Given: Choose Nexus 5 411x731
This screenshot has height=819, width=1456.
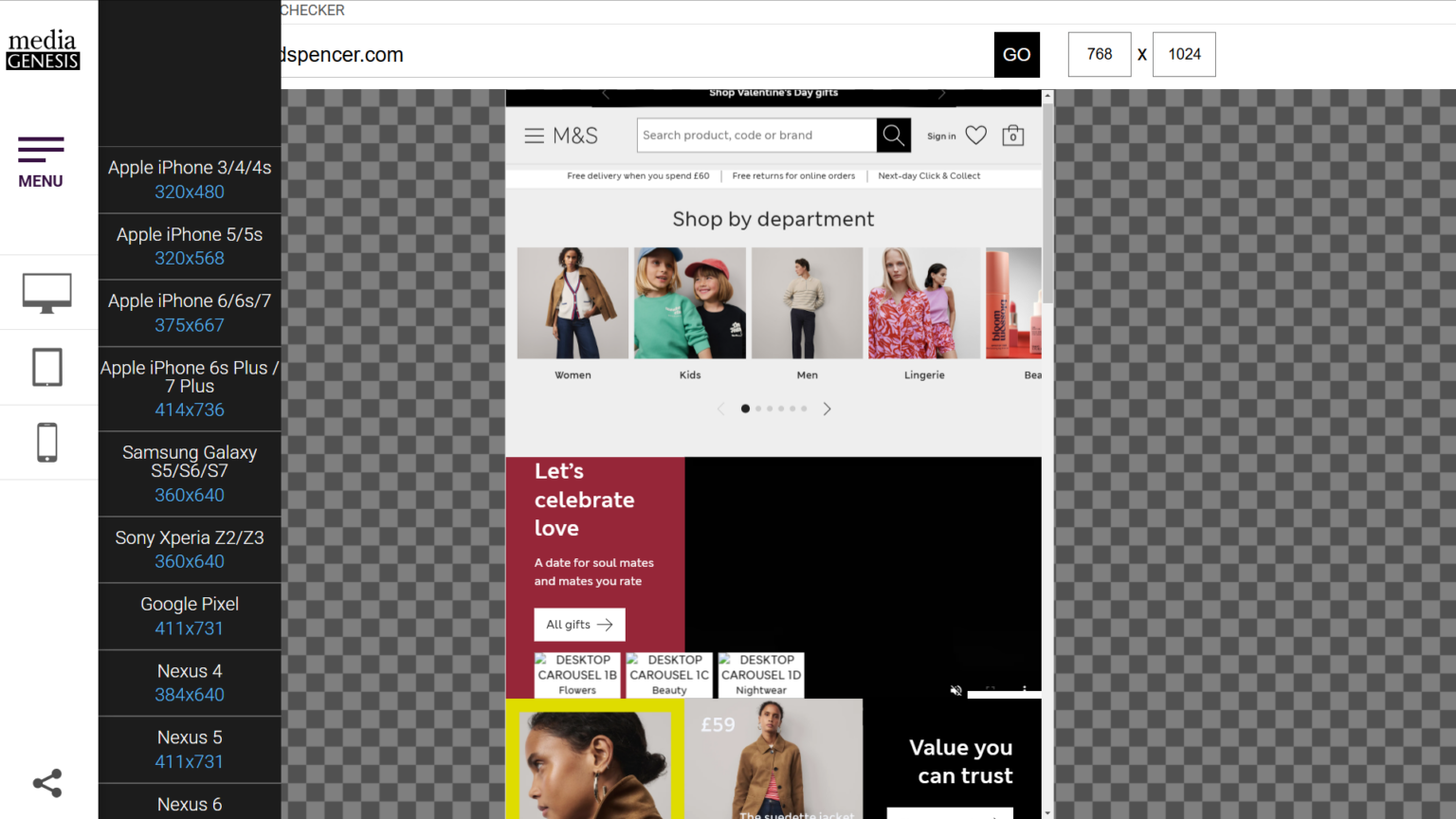Looking at the screenshot, I should click(x=190, y=749).
